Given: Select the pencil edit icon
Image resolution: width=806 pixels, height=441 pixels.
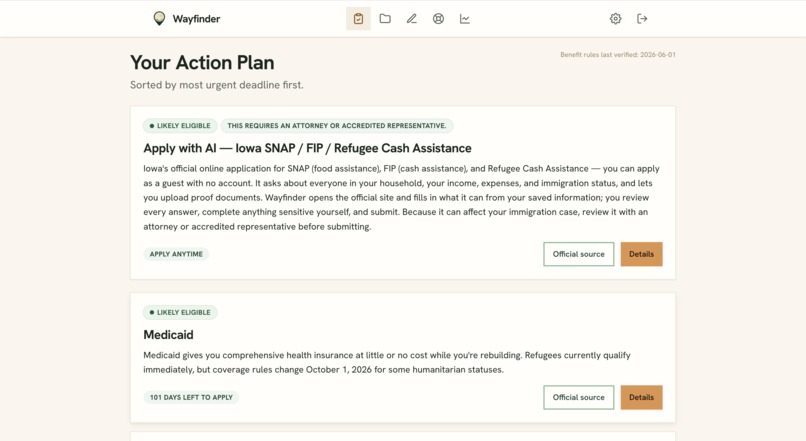Looking at the screenshot, I should (x=412, y=19).
